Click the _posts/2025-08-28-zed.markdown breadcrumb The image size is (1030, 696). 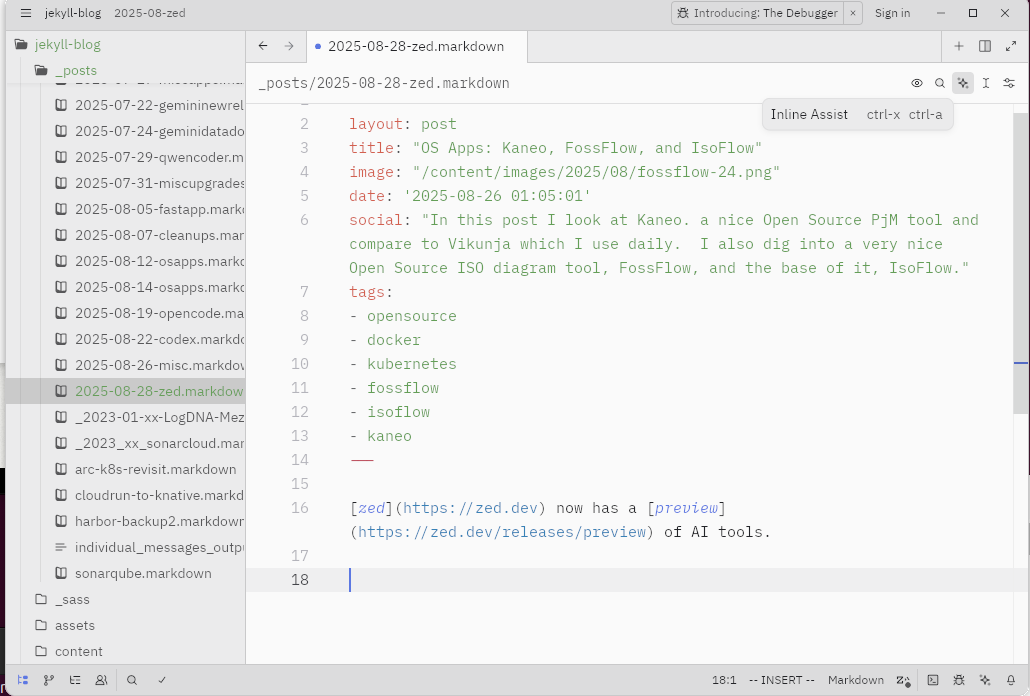(x=384, y=83)
